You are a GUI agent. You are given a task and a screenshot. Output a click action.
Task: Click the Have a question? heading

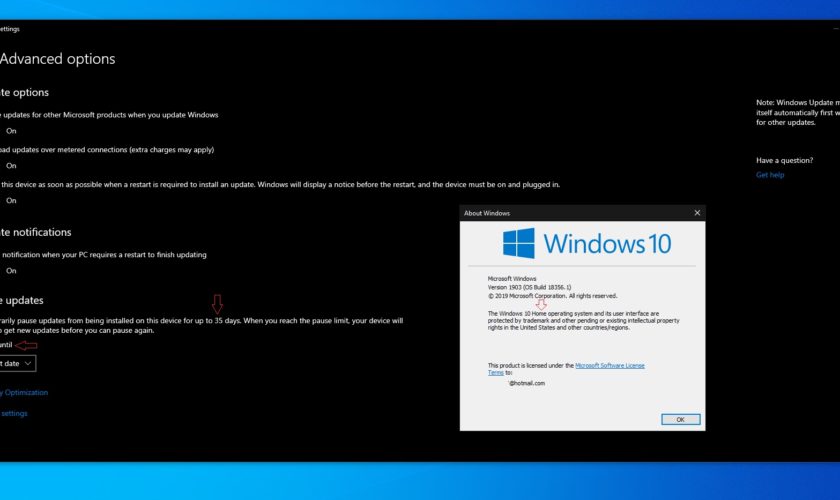pyautogui.click(x=784, y=160)
